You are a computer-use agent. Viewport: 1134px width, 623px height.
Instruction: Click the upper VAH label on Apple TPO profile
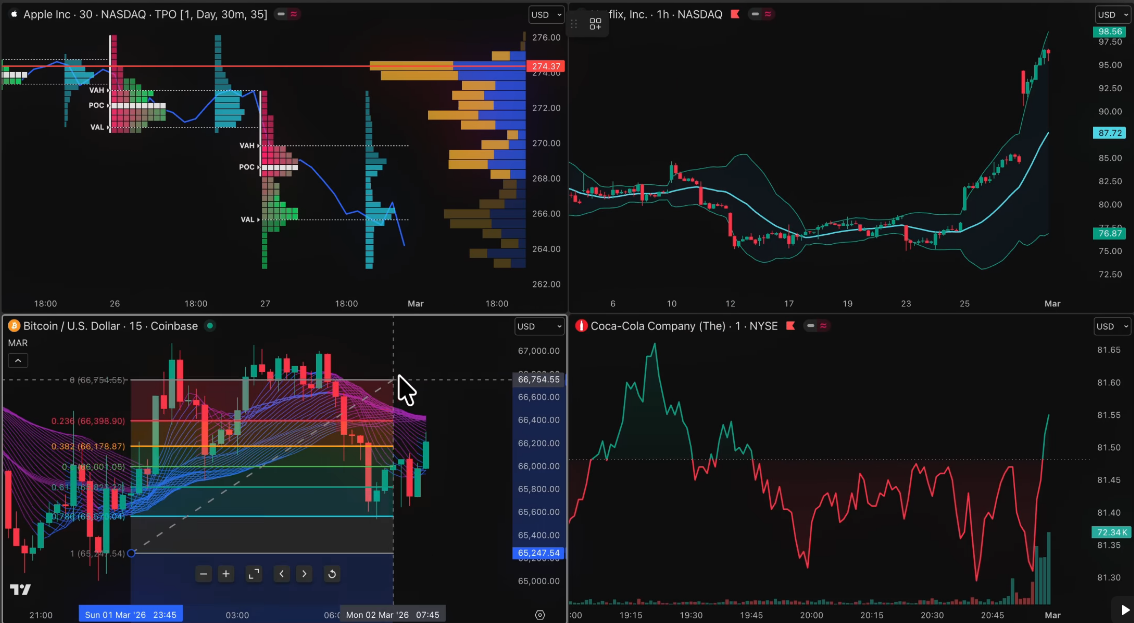[x=98, y=90]
